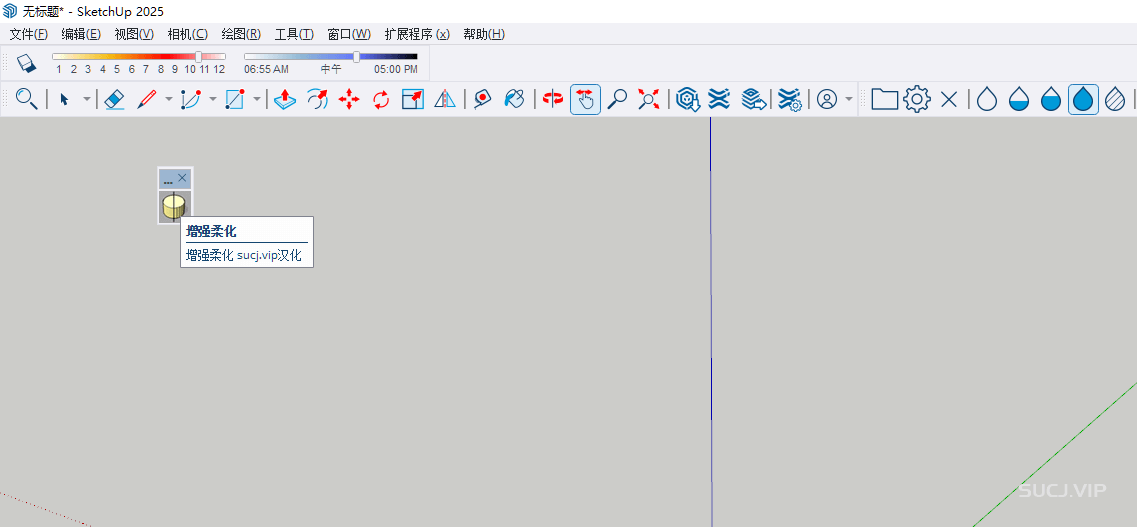Click the user account profile icon
Image resolution: width=1137 pixels, height=527 pixels.
[x=827, y=99]
